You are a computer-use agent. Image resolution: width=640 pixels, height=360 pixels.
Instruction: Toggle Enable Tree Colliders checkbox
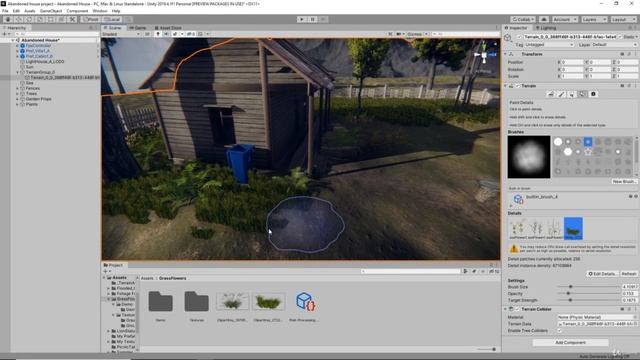[560, 331]
